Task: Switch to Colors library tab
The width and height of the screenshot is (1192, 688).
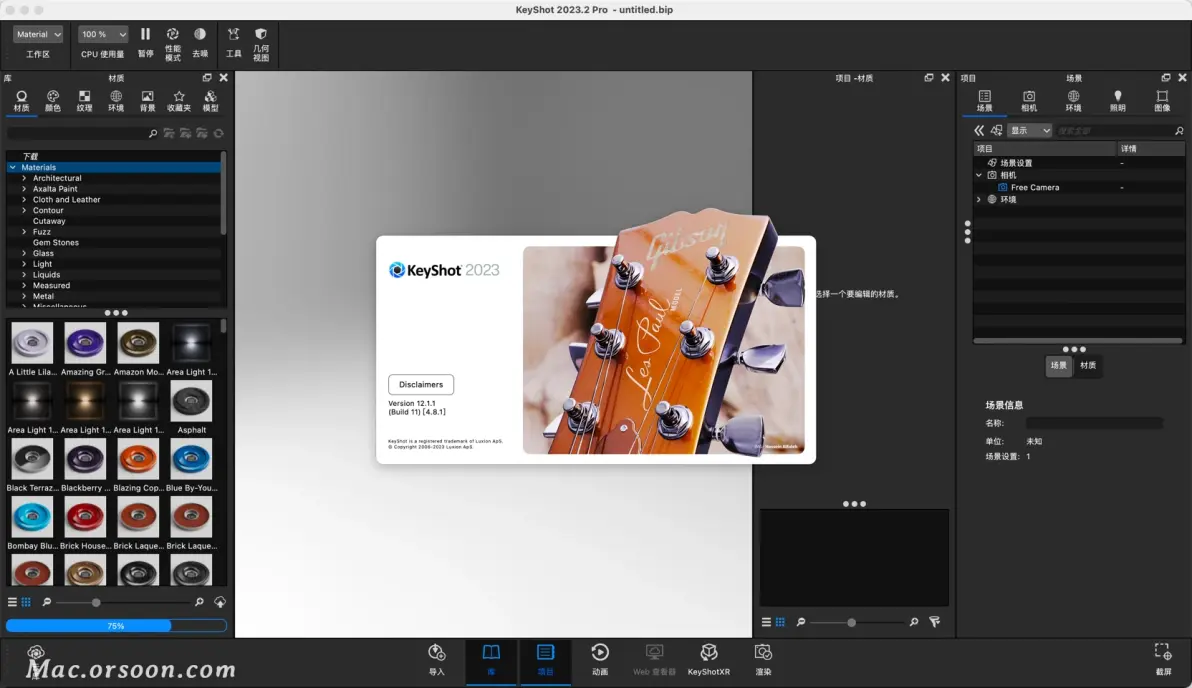Action: [x=52, y=101]
